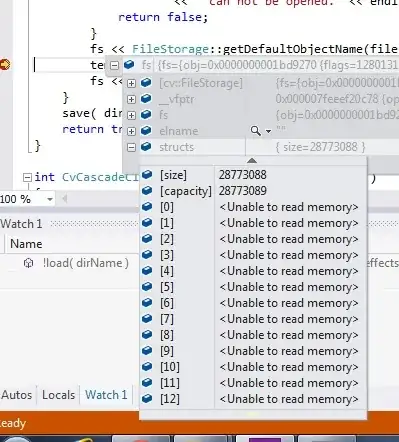
Task: Select the !load( dirName ) watch expression
Action: [x=86, y=263]
